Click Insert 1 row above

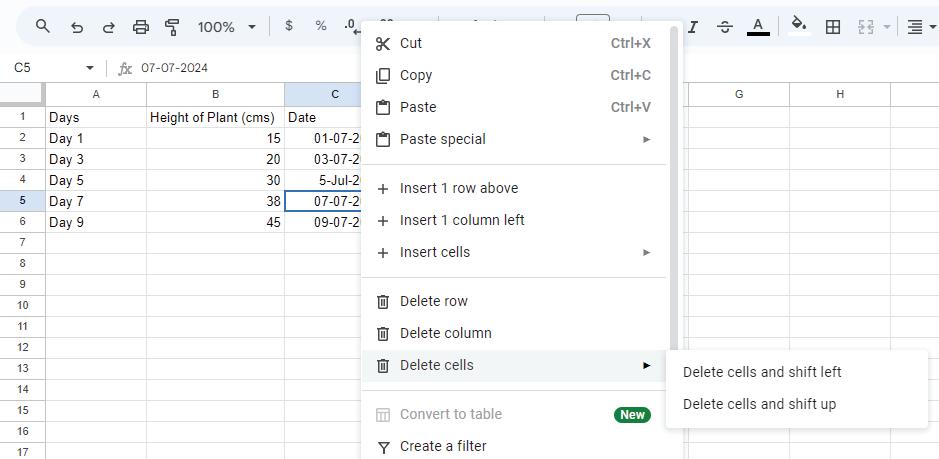click(459, 188)
